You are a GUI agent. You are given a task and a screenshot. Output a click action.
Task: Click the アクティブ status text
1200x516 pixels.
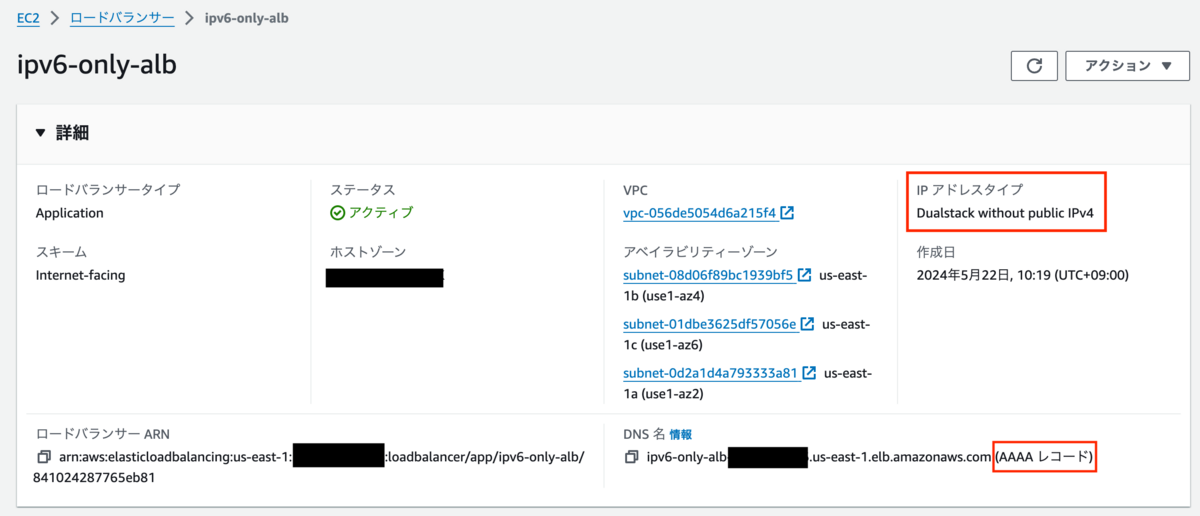tap(381, 213)
